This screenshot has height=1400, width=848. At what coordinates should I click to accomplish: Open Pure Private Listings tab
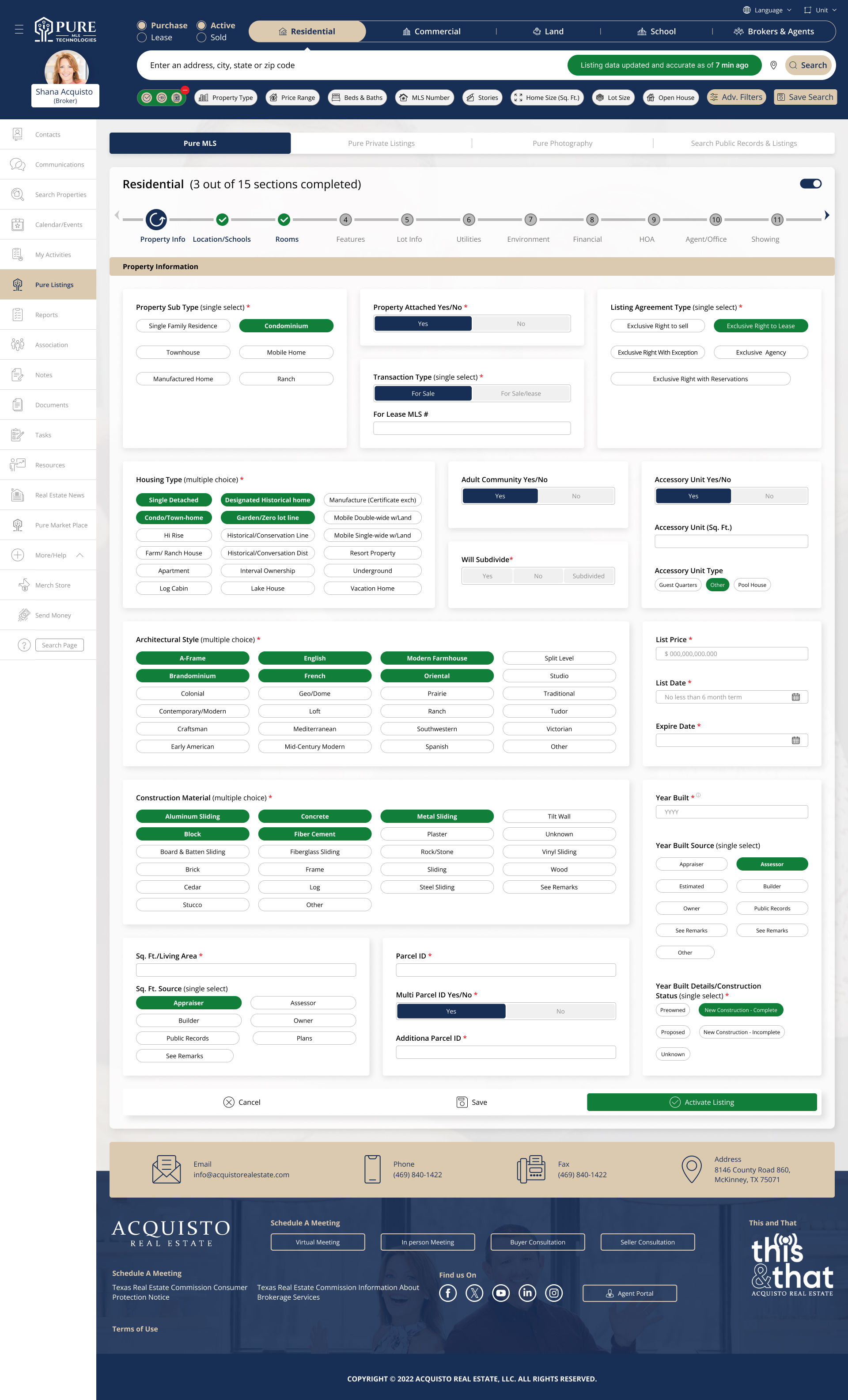coord(381,143)
